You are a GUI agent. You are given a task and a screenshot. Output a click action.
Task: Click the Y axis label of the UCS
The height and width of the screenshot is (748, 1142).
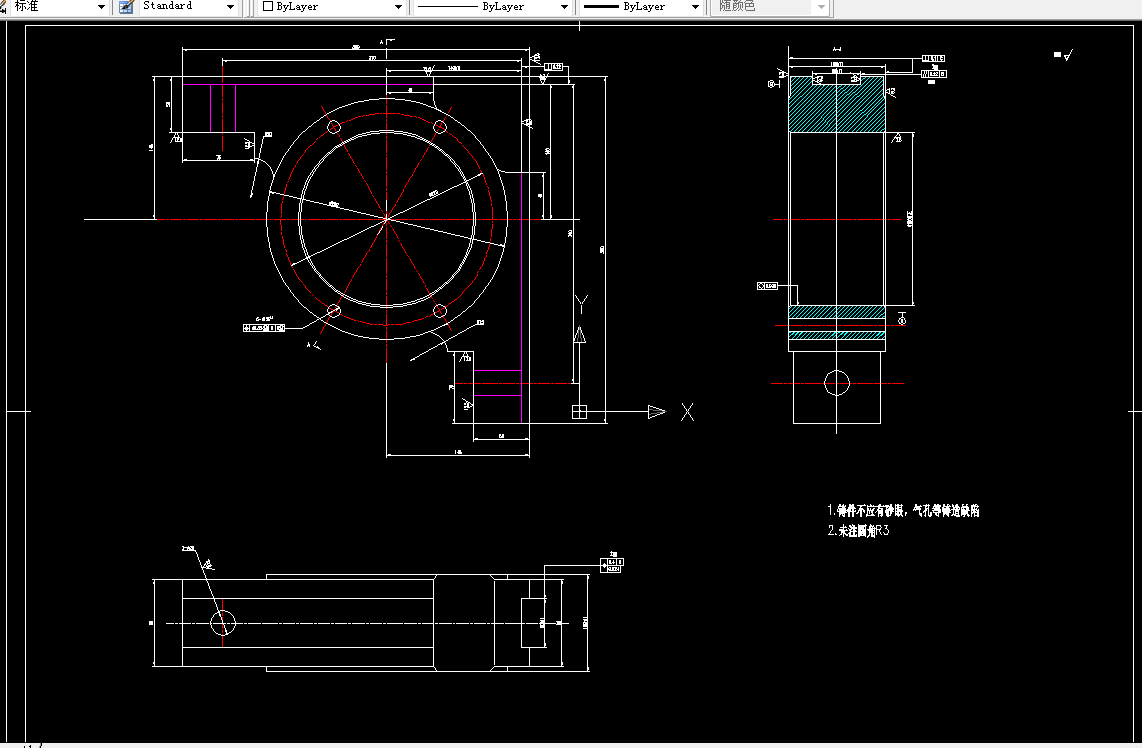pos(580,304)
